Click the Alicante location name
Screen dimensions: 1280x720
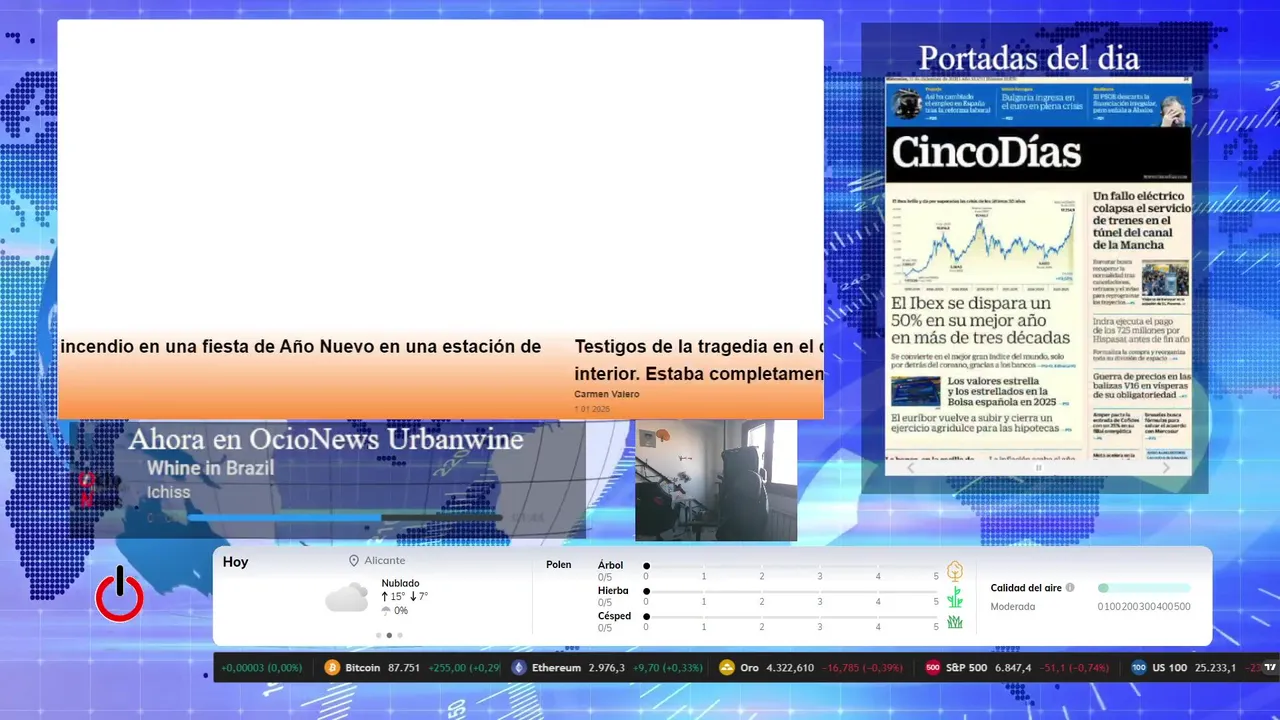[x=385, y=561]
